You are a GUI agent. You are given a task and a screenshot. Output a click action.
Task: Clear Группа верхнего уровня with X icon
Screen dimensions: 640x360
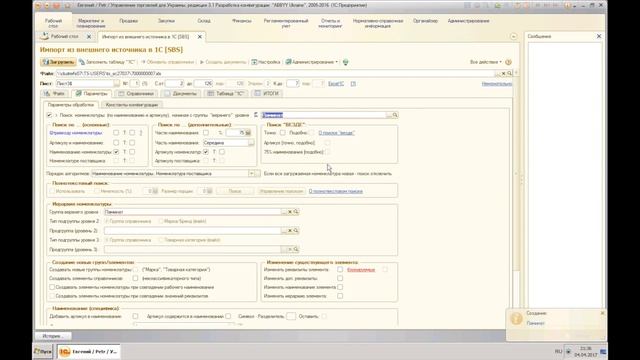click(290, 212)
